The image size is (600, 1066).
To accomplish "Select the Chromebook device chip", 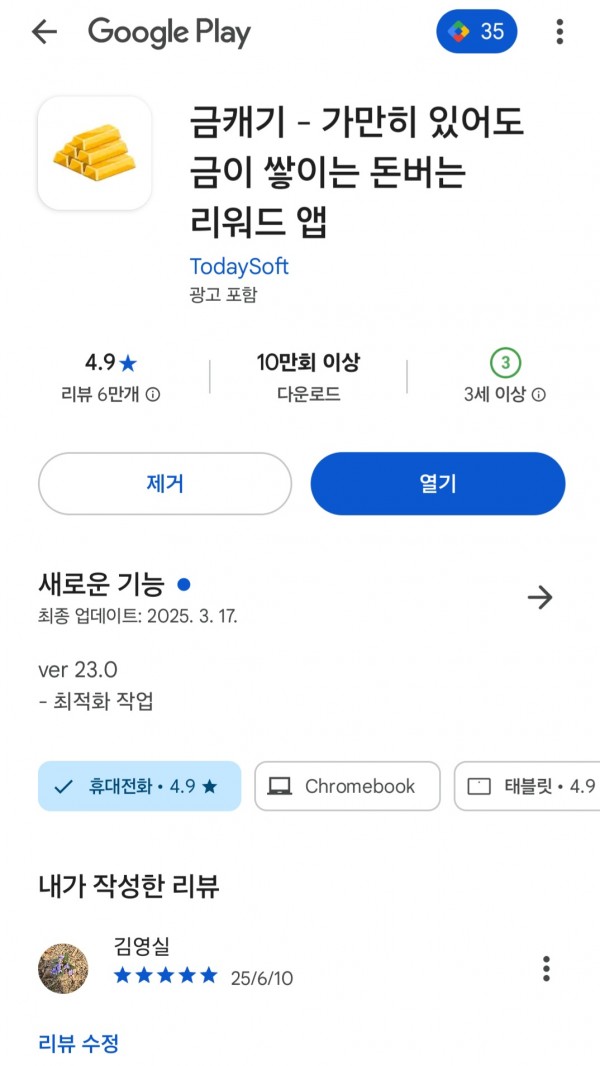I will 347,787.
